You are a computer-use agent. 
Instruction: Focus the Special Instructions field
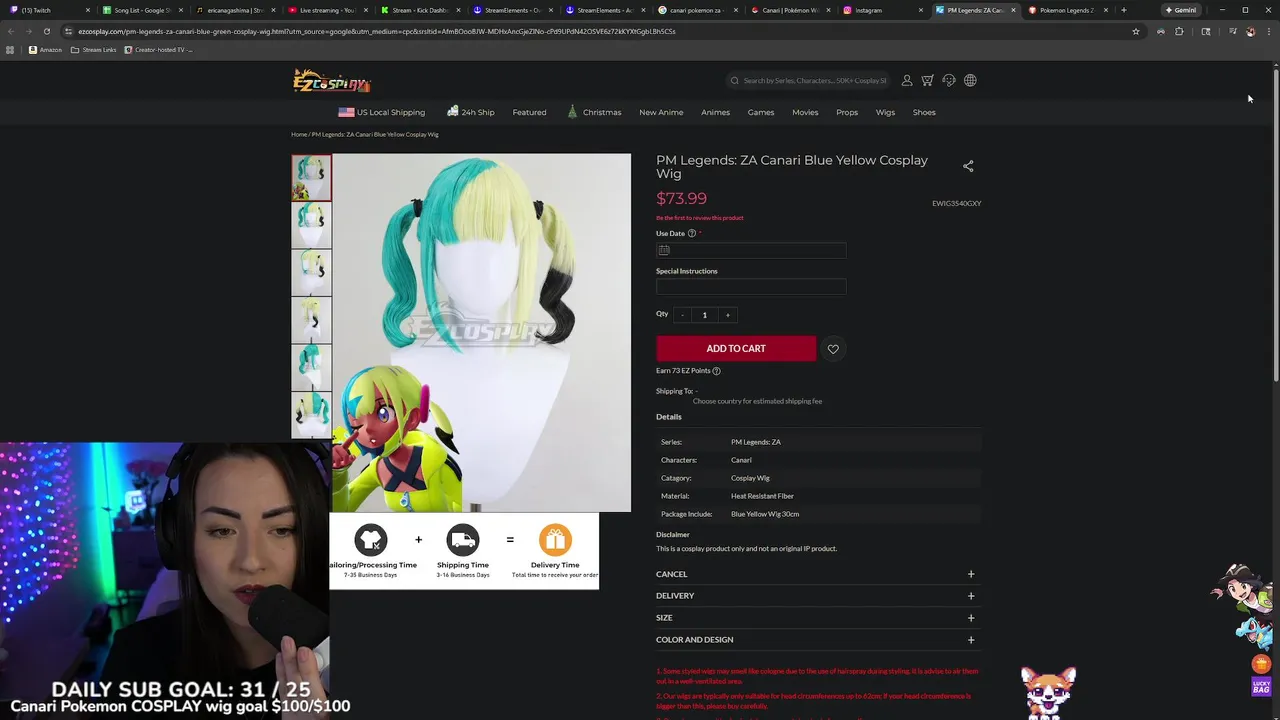[751, 287]
